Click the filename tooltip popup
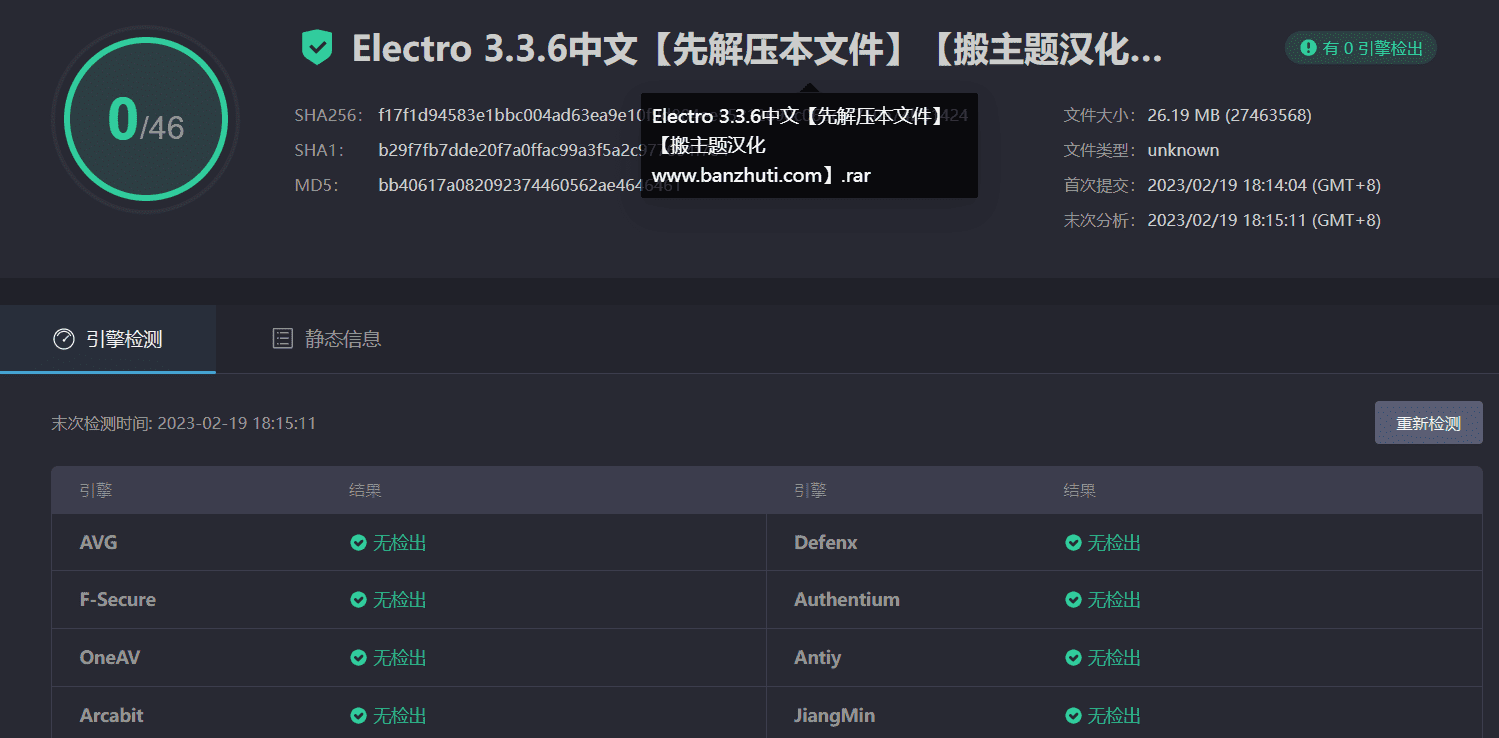 [809, 145]
